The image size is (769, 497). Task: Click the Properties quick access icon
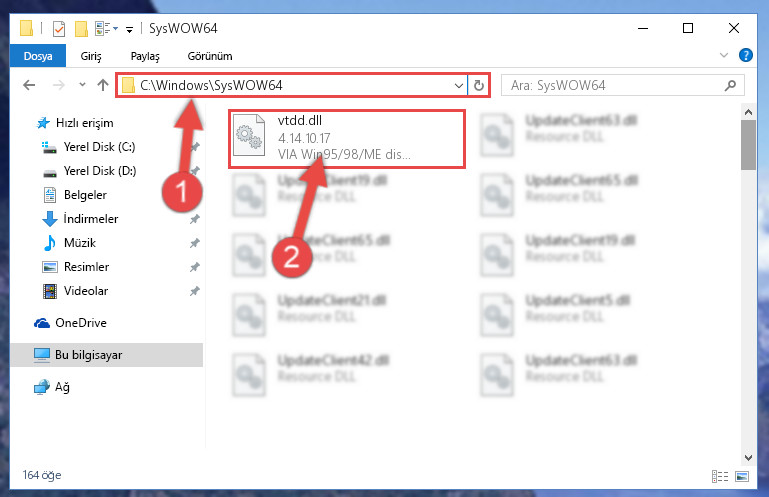point(59,28)
